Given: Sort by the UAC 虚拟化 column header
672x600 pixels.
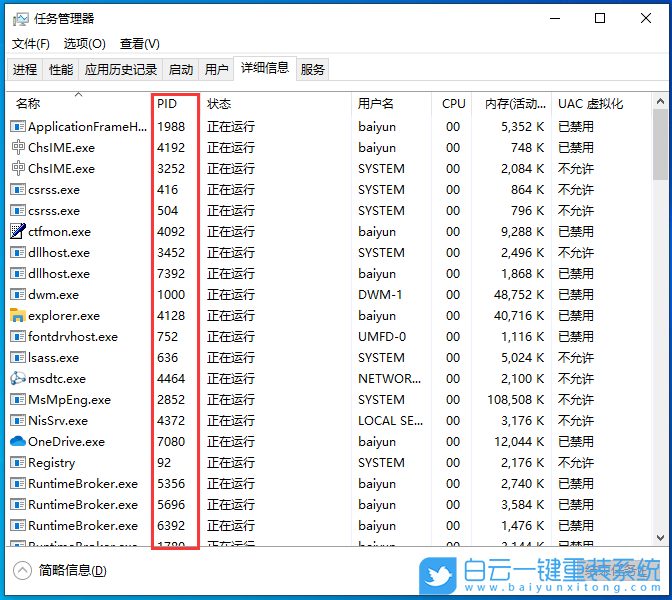Looking at the screenshot, I should [x=602, y=103].
